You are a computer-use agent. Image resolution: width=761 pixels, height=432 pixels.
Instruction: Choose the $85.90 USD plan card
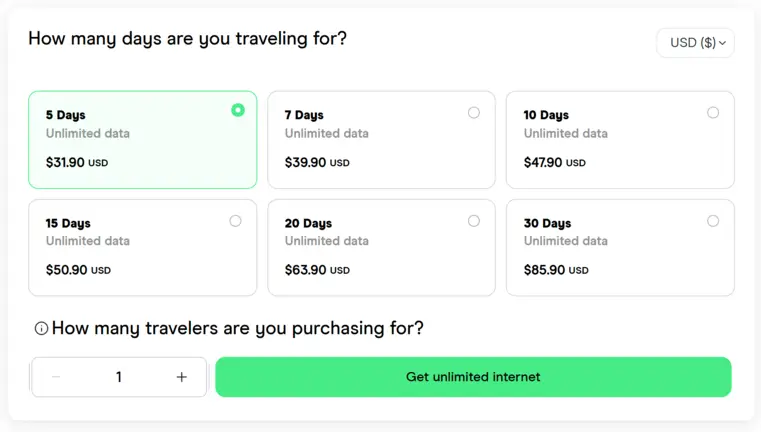(x=620, y=248)
